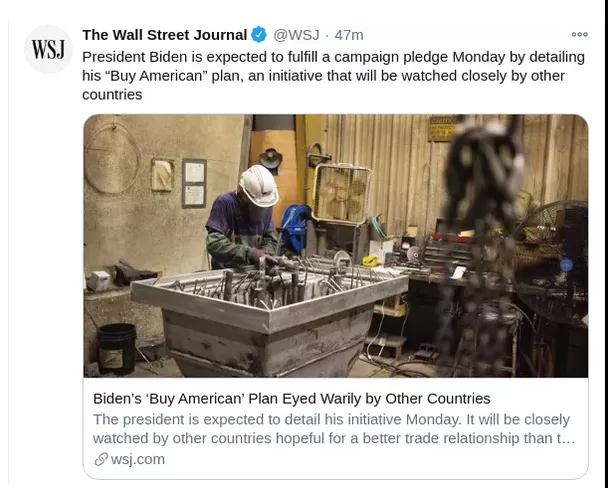608x488 pixels.
Task: Click the box fan in the article photo
Action: click(340, 194)
